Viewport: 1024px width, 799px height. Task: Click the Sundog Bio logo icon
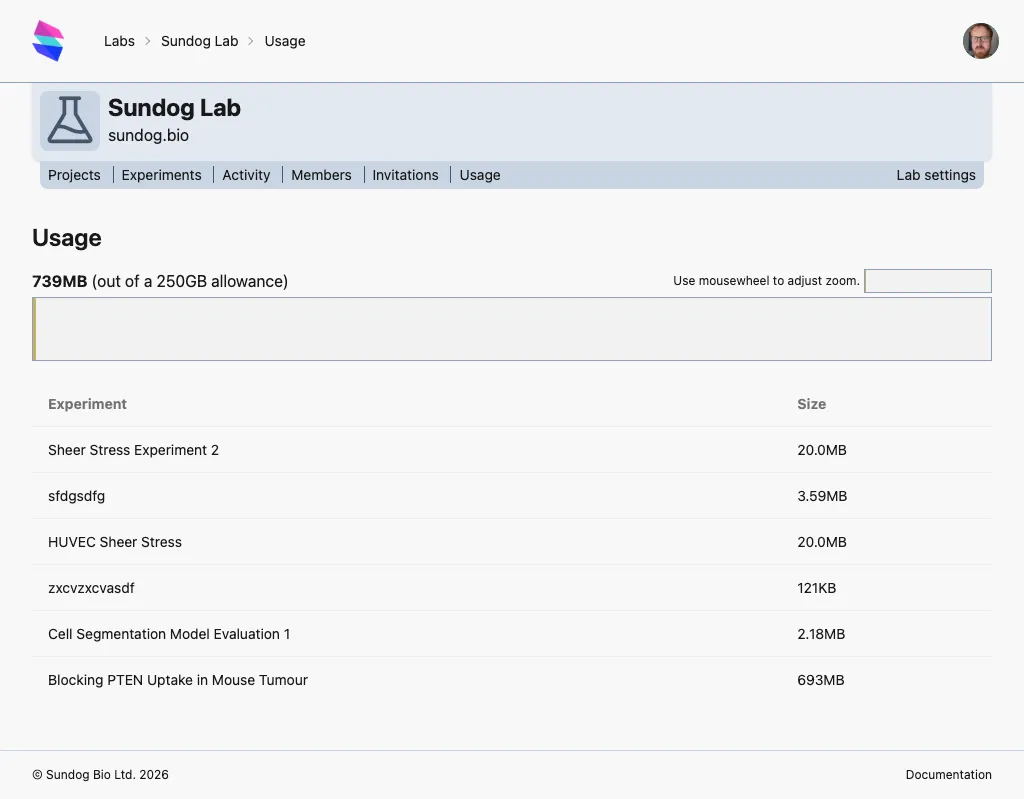click(48, 41)
